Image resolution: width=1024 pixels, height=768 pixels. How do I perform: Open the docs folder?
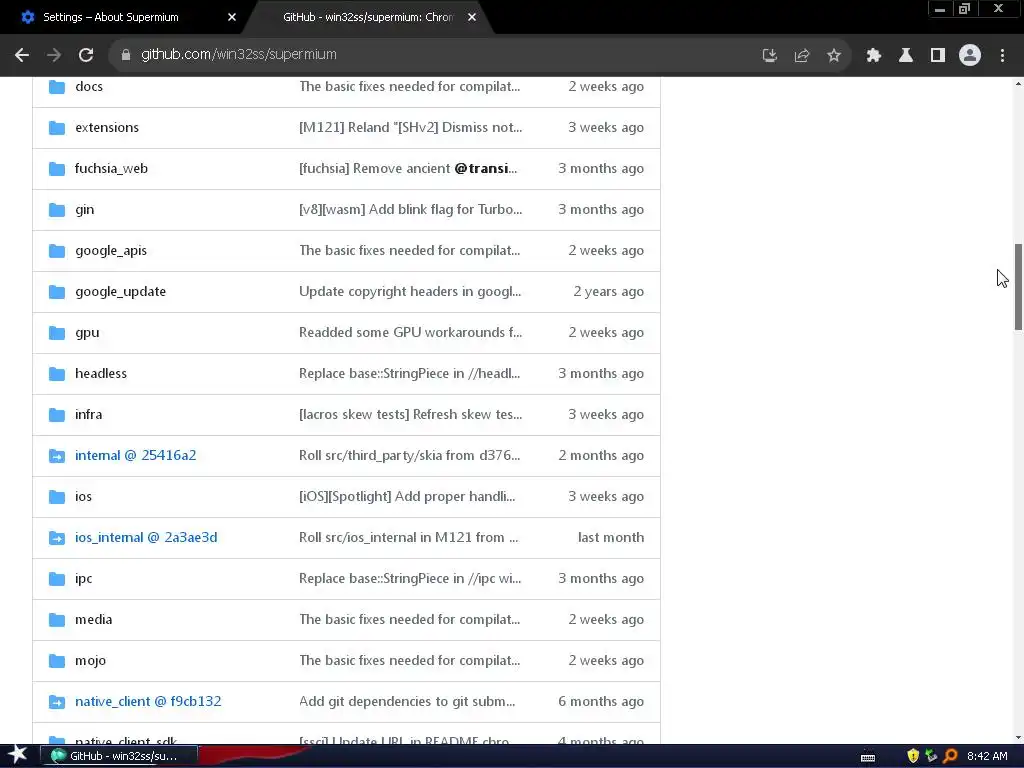(89, 86)
